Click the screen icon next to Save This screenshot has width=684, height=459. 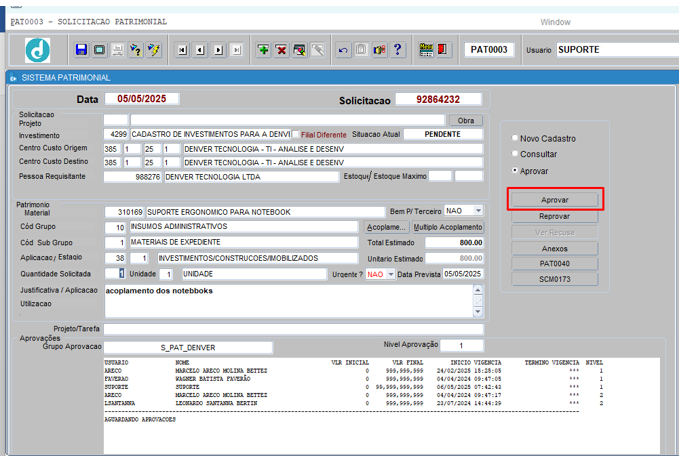pyautogui.click(x=99, y=50)
